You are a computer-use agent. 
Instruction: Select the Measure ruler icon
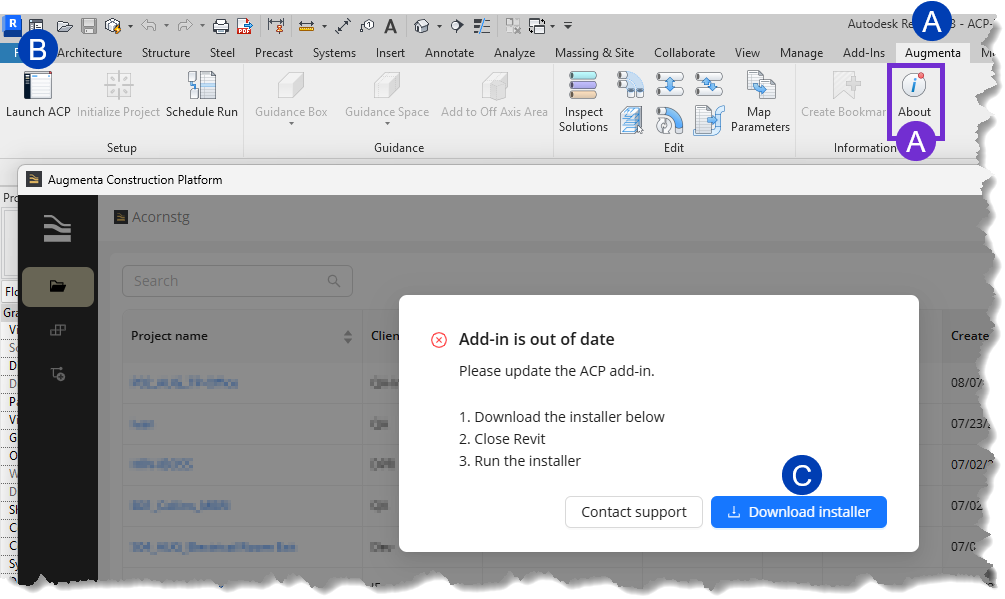(306, 26)
